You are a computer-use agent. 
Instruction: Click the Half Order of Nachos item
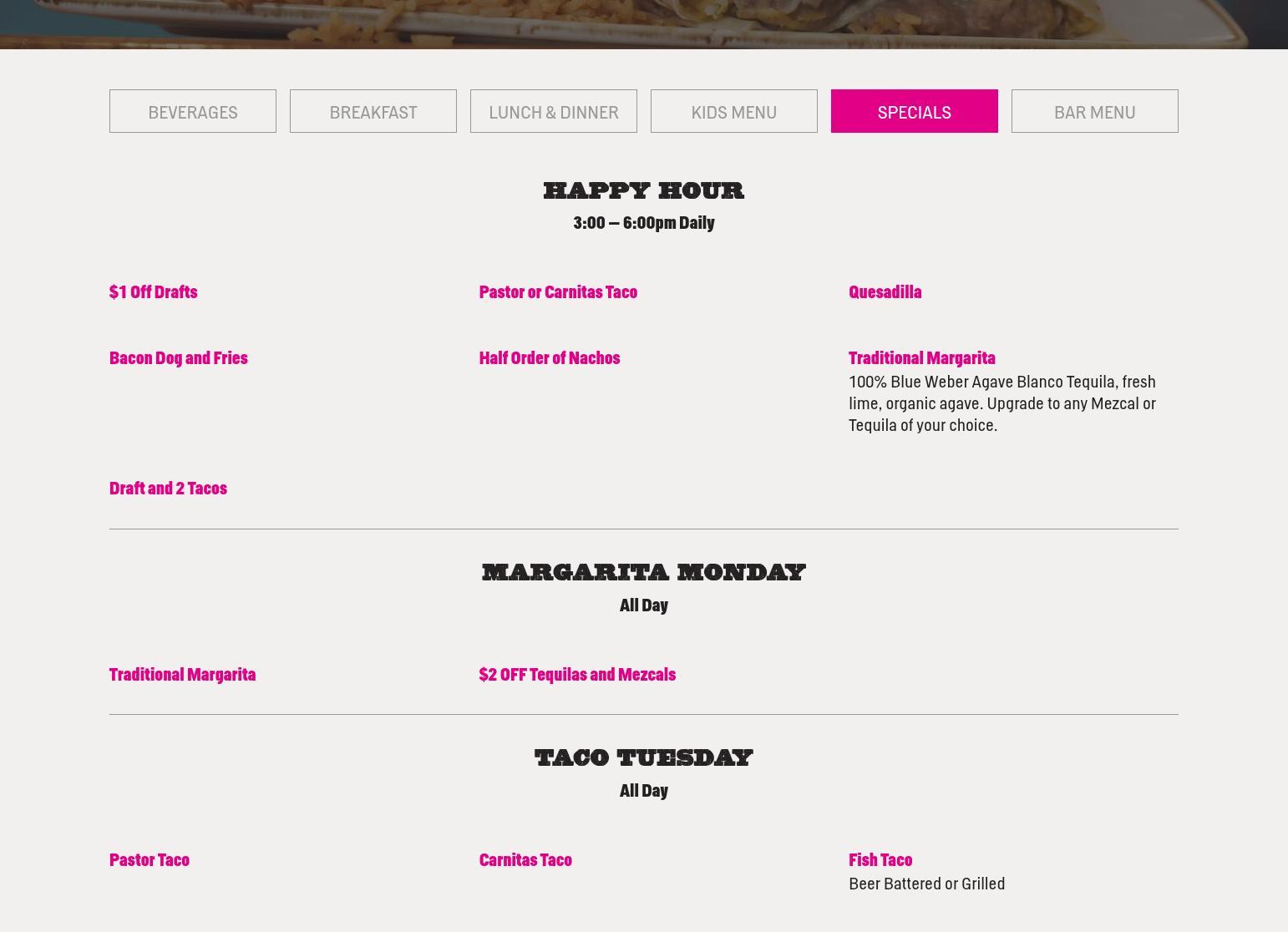[x=550, y=357]
